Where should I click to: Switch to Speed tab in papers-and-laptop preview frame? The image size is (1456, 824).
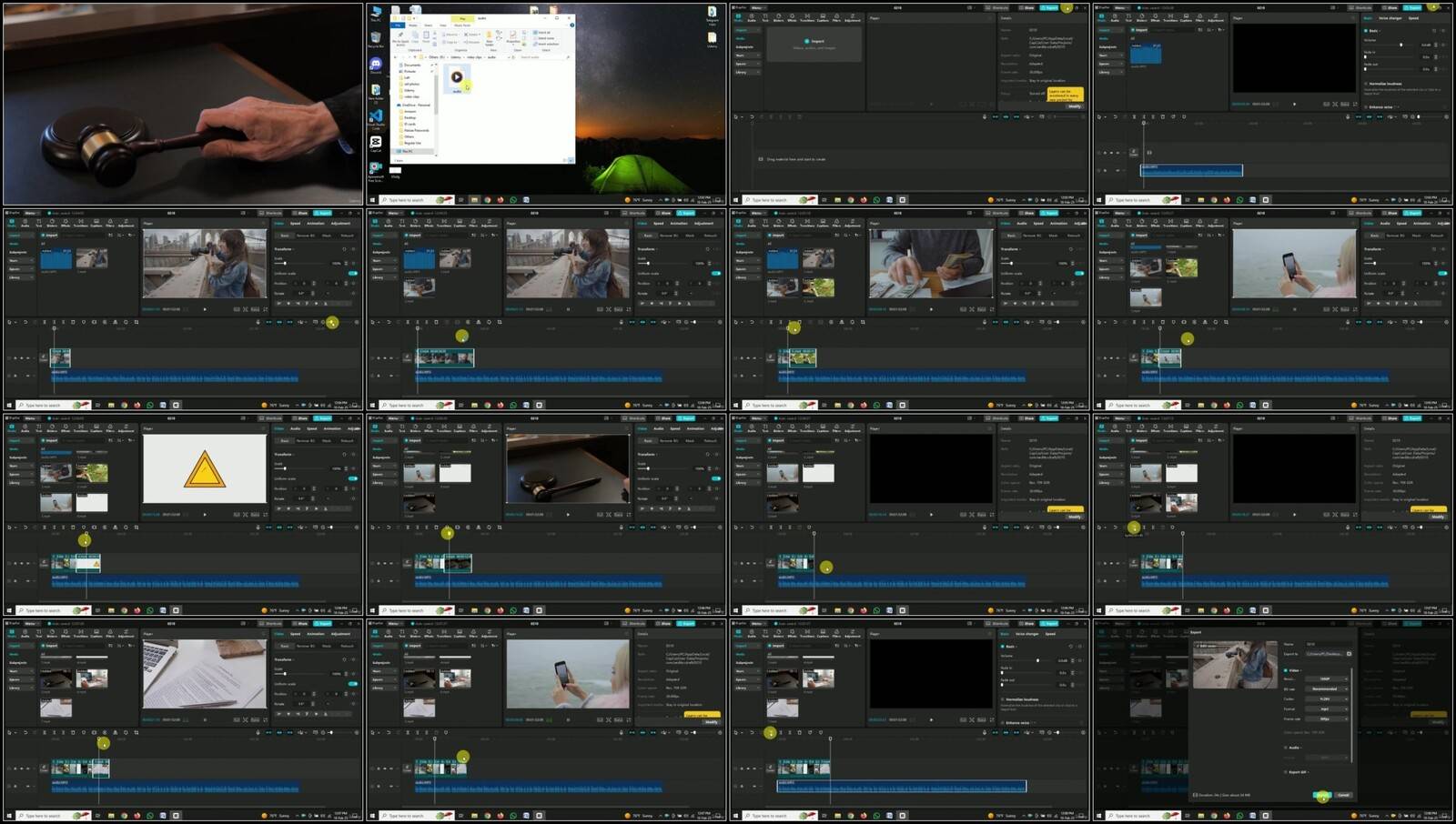(295, 634)
